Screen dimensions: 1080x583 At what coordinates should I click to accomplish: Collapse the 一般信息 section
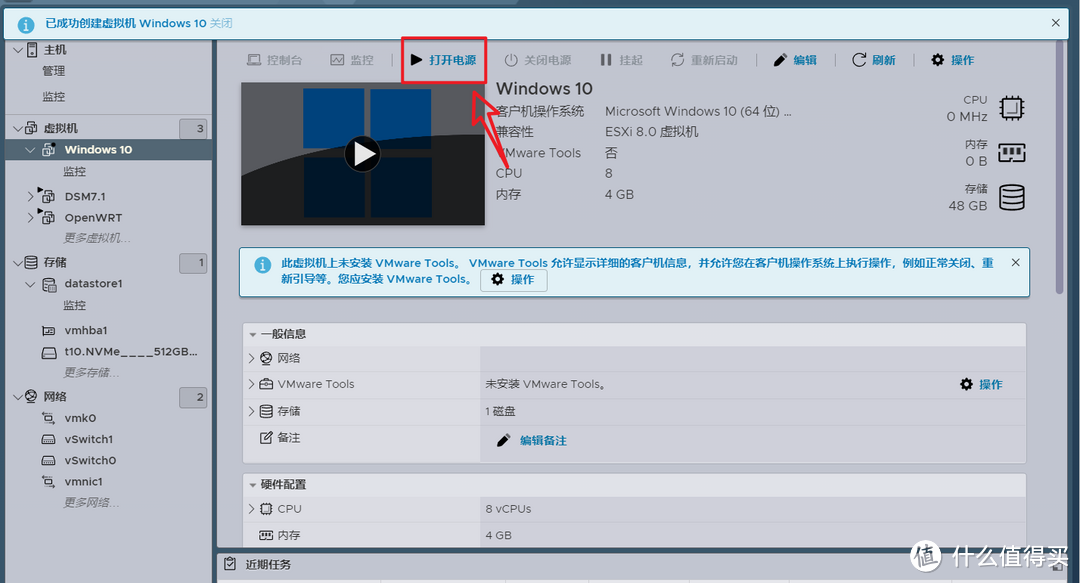pyautogui.click(x=253, y=334)
